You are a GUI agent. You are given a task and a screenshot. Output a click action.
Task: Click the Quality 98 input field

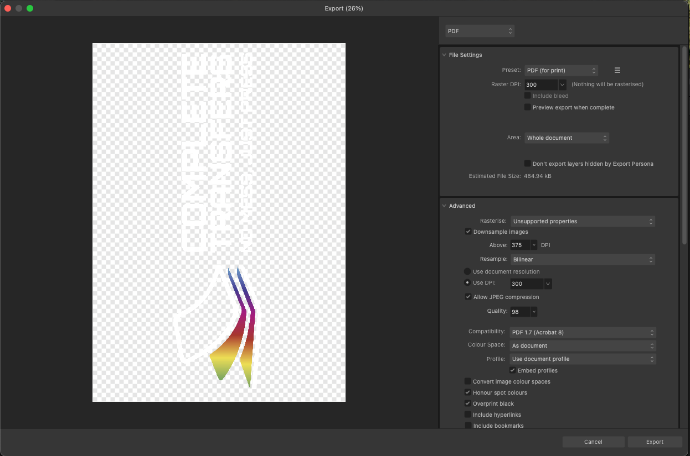(520, 312)
